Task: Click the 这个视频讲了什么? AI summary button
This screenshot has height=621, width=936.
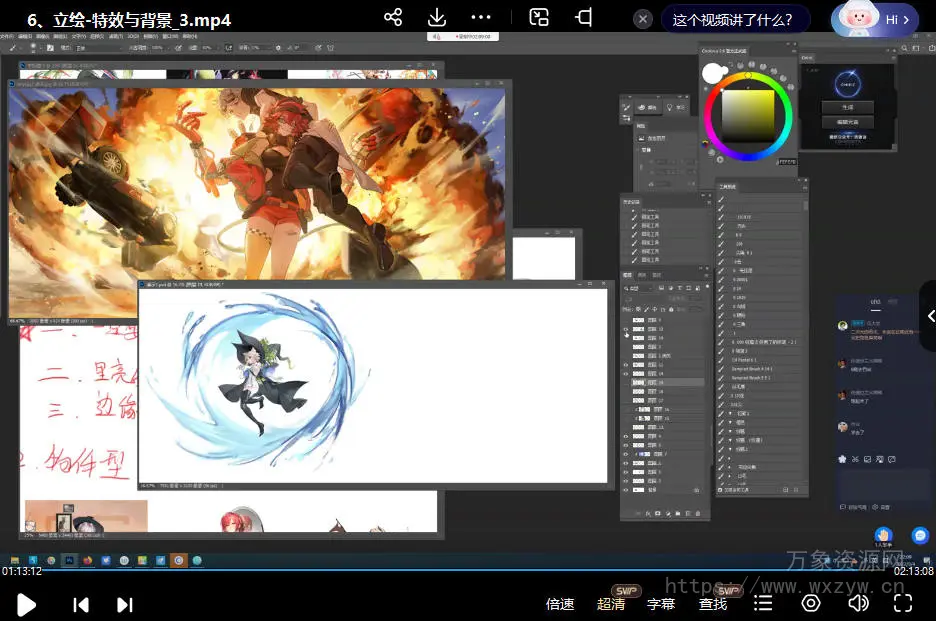Action: pos(733,19)
